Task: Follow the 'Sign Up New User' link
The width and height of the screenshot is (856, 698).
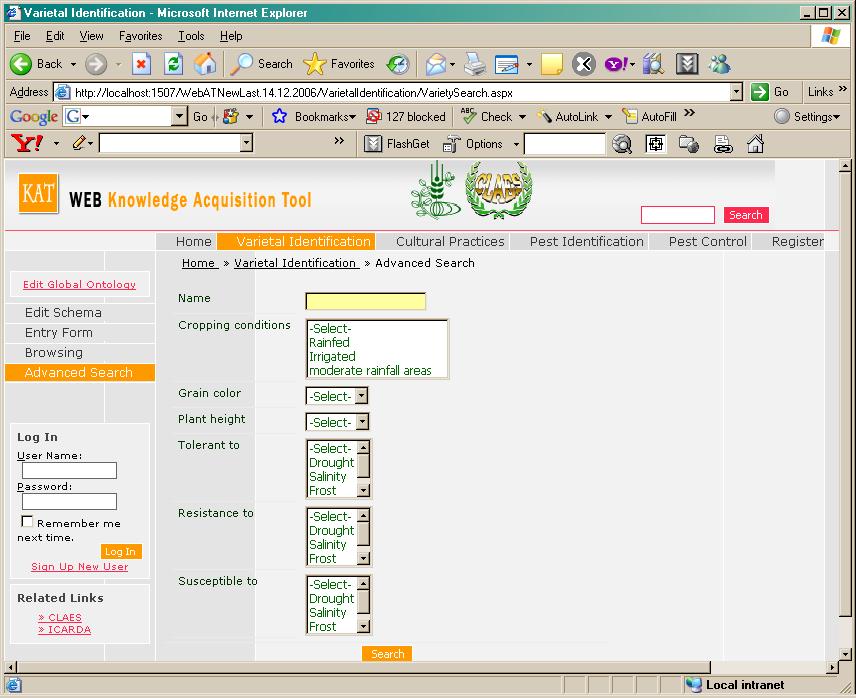Action: click(x=79, y=567)
